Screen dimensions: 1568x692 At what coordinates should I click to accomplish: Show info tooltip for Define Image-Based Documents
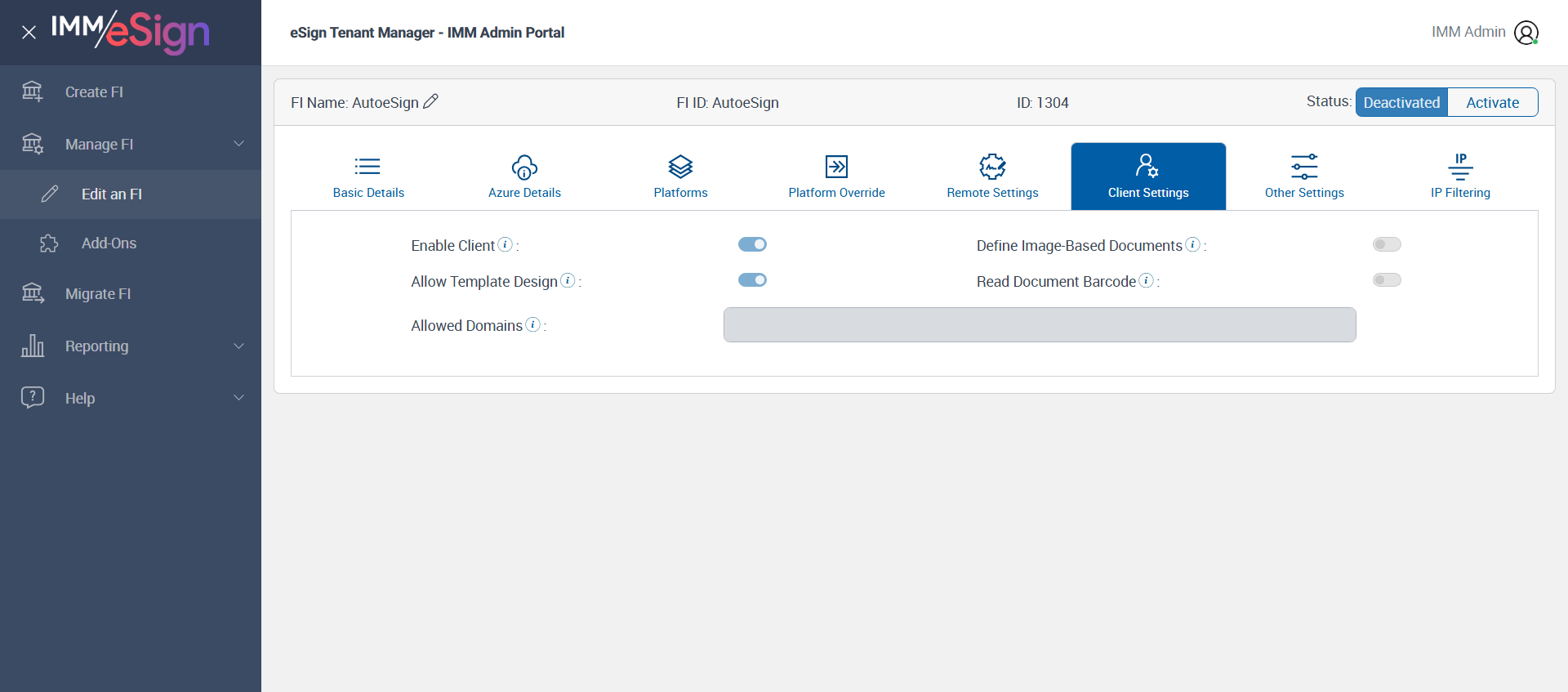[x=1193, y=244]
